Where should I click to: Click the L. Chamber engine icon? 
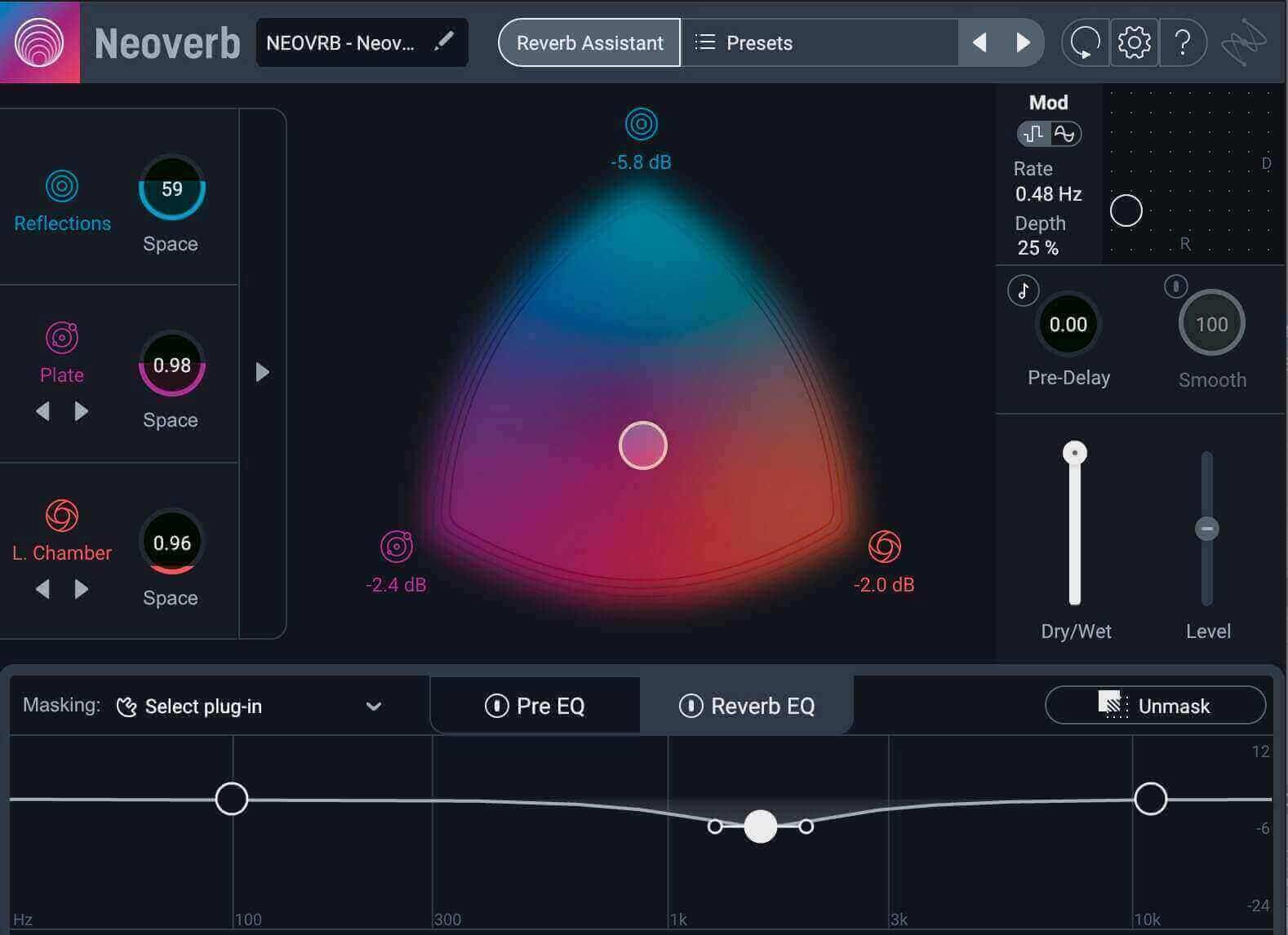[62, 516]
